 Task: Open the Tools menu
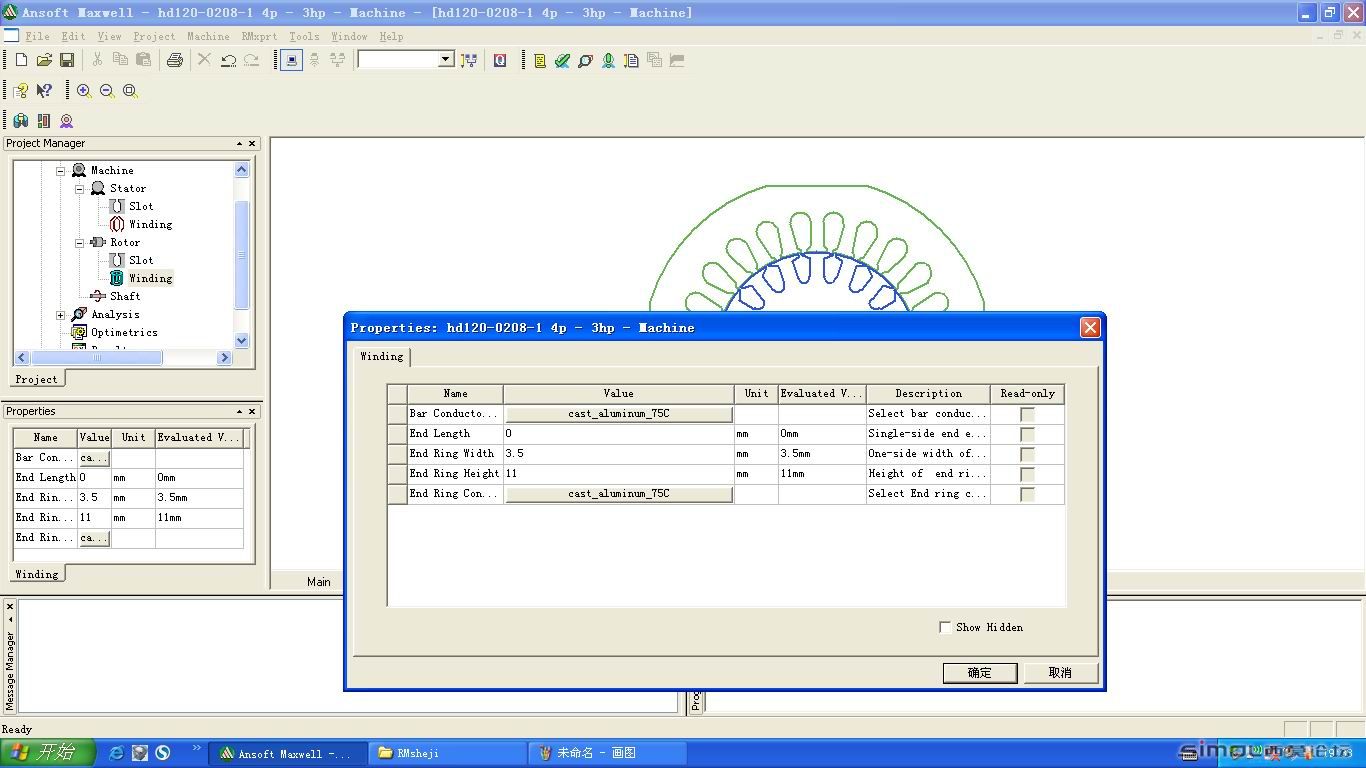pyautogui.click(x=304, y=36)
